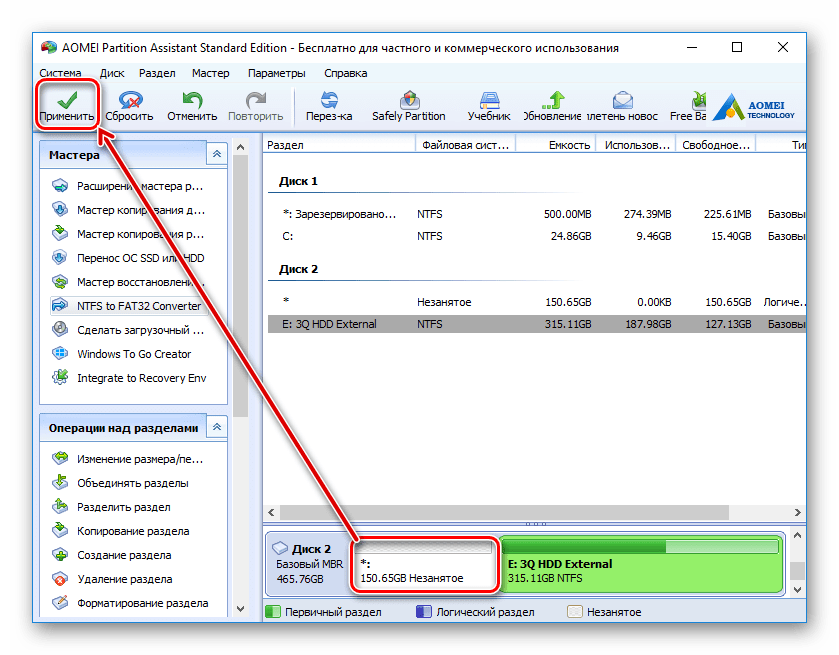Sort by the Емкость column header
The width and height of the screenshot is (839, 655).
pos(556,145)
